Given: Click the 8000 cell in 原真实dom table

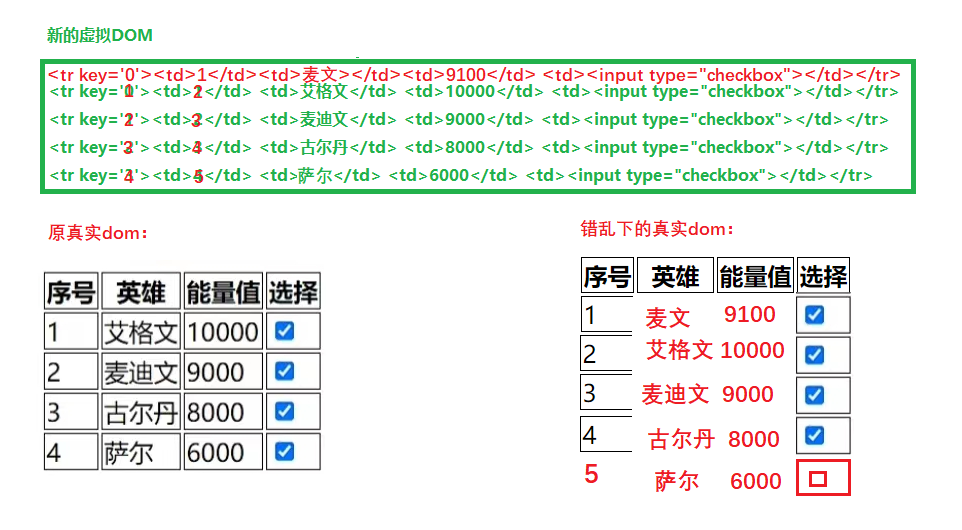Looking at the screenshot, I should [223, 412].
